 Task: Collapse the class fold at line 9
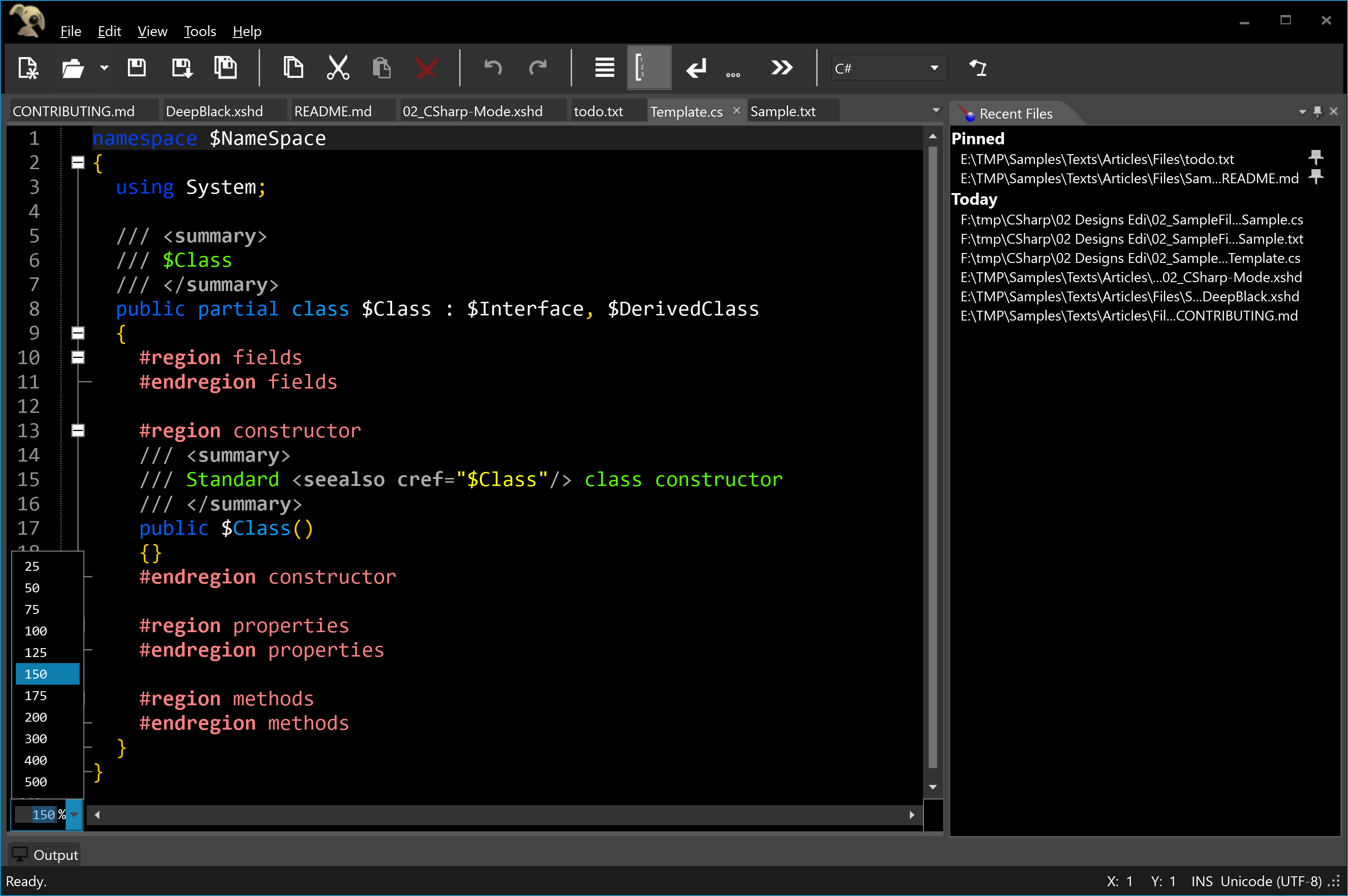pos(78,333)
